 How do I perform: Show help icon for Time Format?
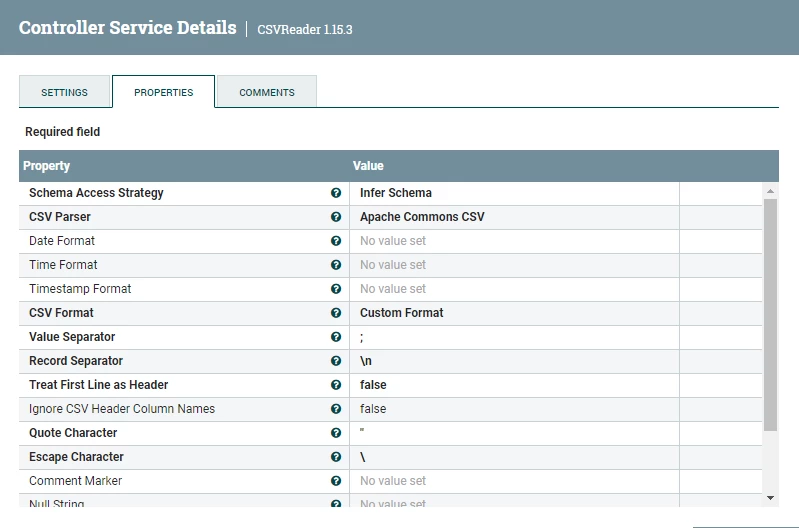[336, 265]
